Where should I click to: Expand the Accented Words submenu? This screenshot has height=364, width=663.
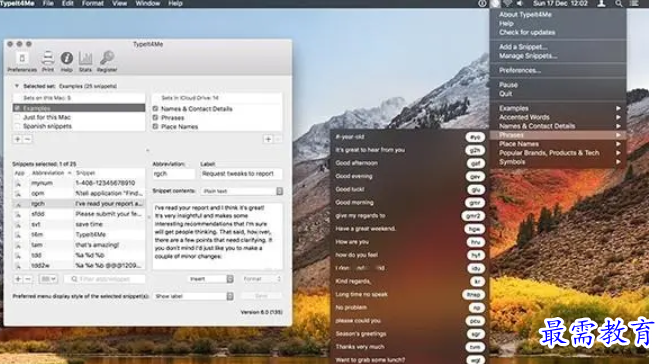[x=558, y=117]
